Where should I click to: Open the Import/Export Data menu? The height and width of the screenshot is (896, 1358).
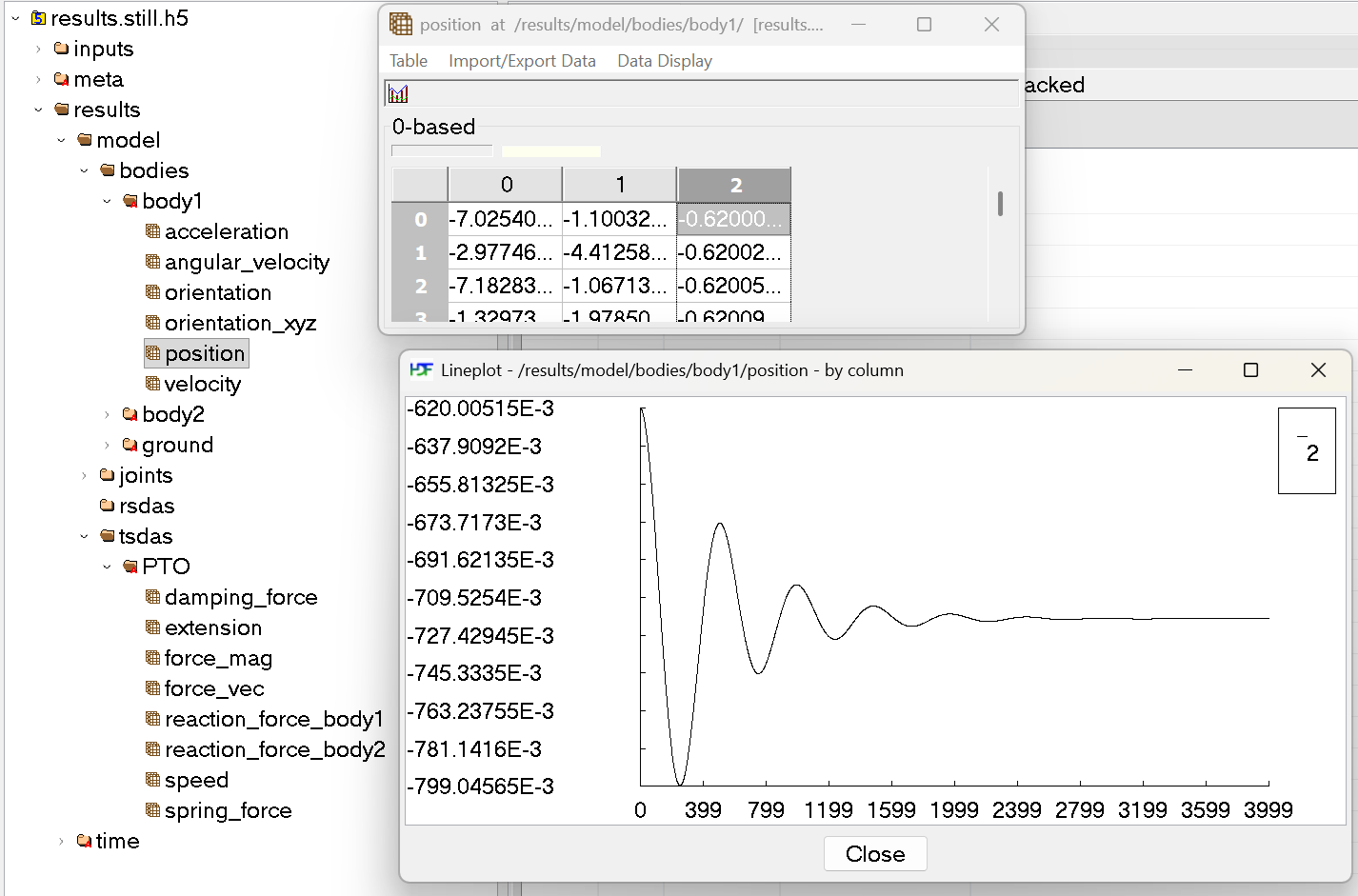(x=522, y=61)
